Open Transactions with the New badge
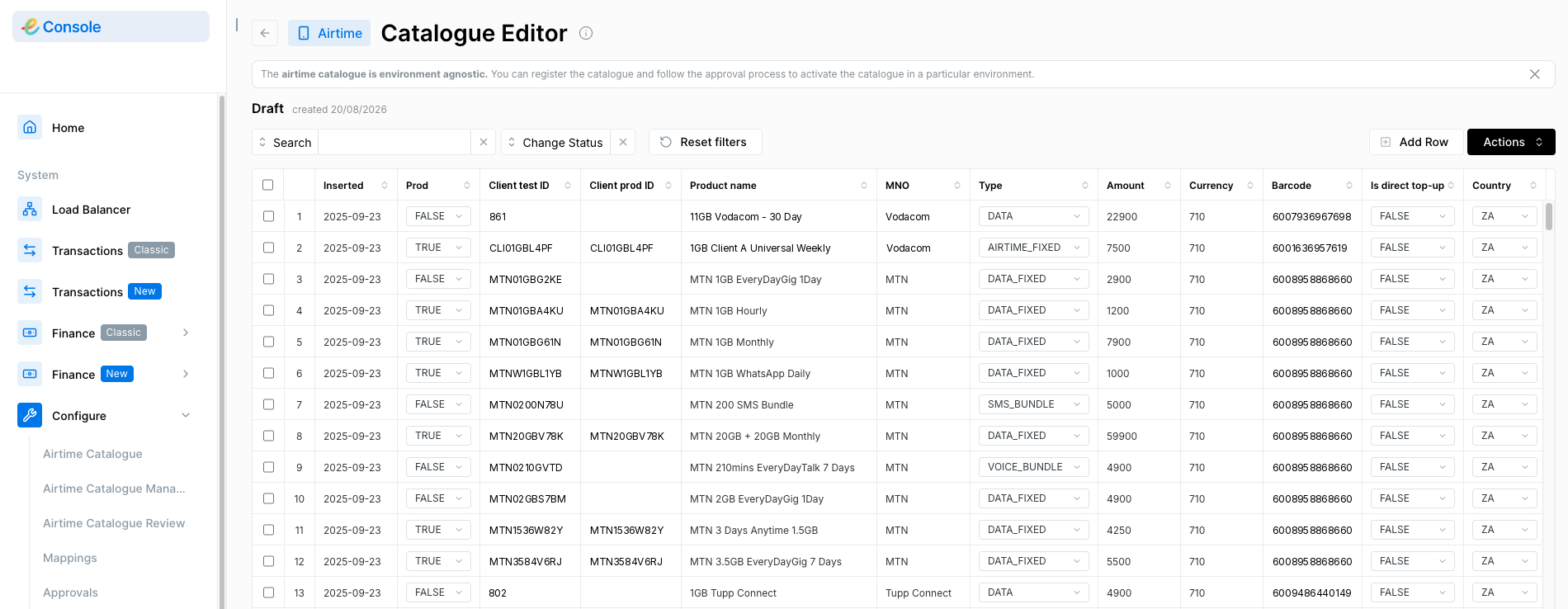 click(106, 291)
